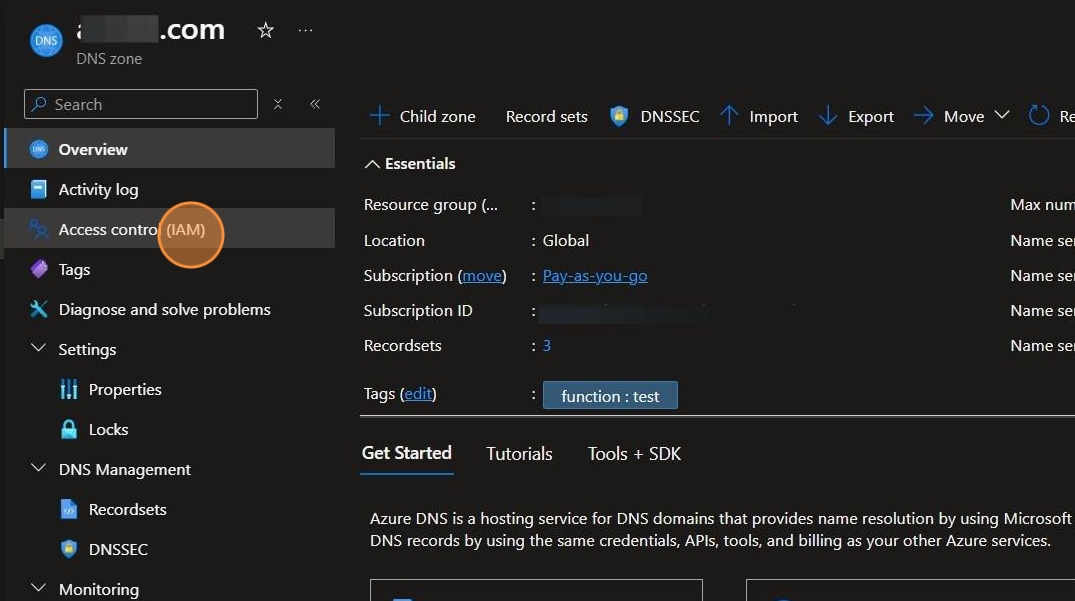Viewport: 1075px width, 601px height.
Task: Open Move dropdown chevron in toolbar
Action: (1002, 115)
